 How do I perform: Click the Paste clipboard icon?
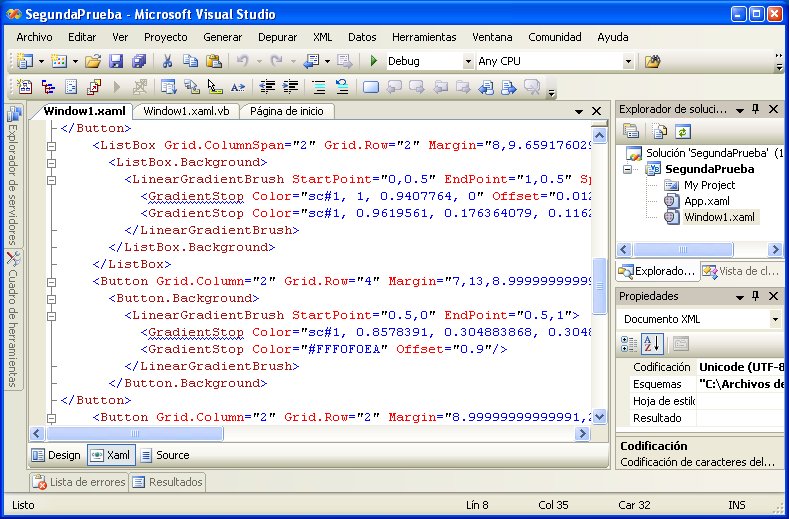tap(214, 61)
